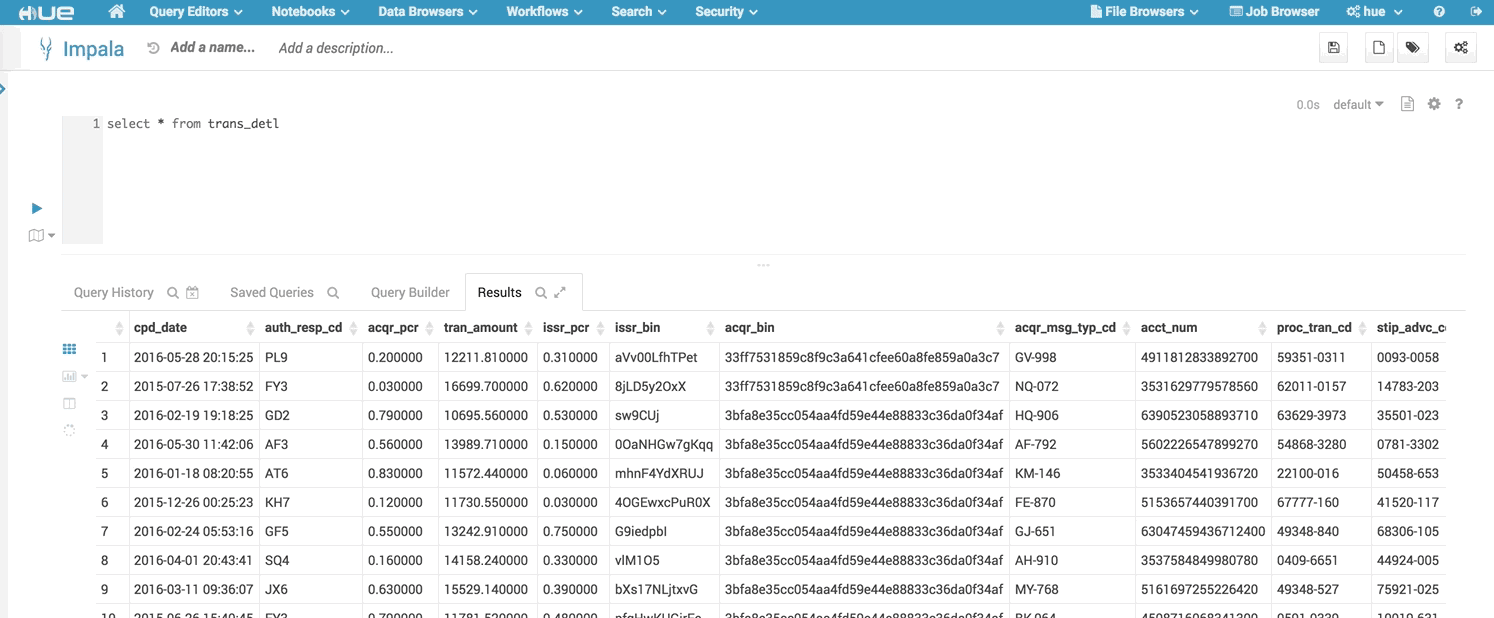Open the Saved Queries tab
The height and width of the screenshot is (618, 1494).
(x=272, y=293)
